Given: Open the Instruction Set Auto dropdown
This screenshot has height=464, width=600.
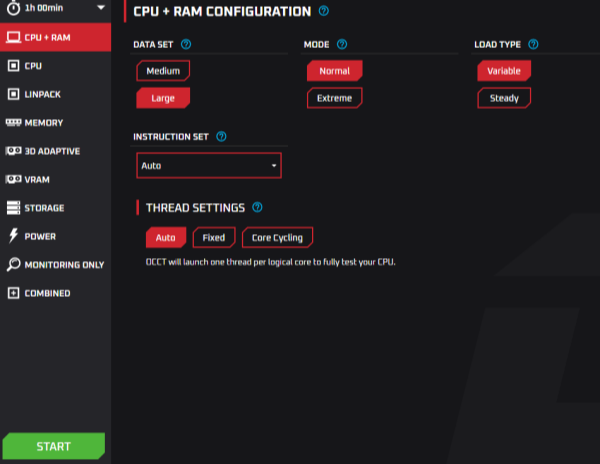Looking at the screenshot, I should pos(209,166).
